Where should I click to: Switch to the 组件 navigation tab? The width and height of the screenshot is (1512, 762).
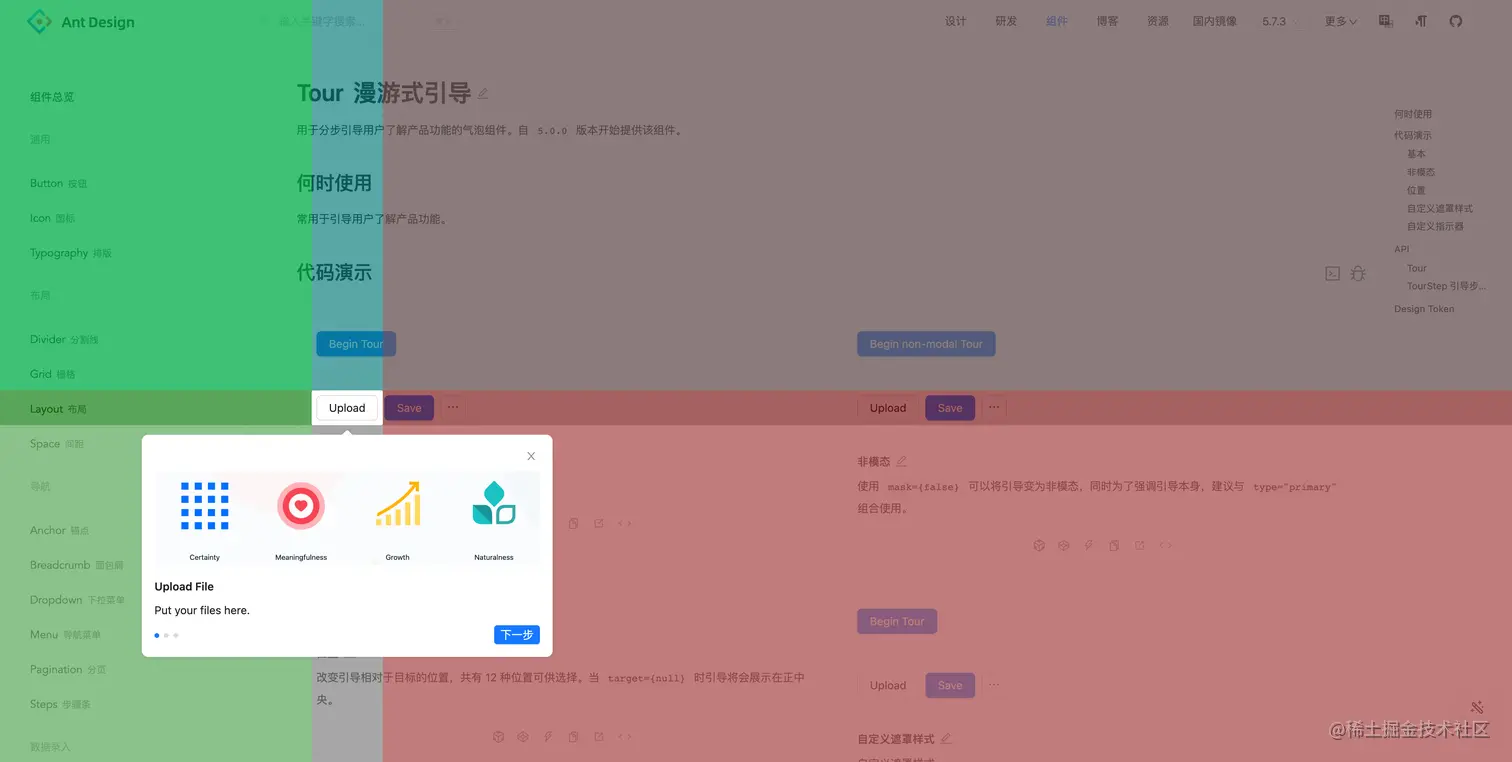point(1057,21)
